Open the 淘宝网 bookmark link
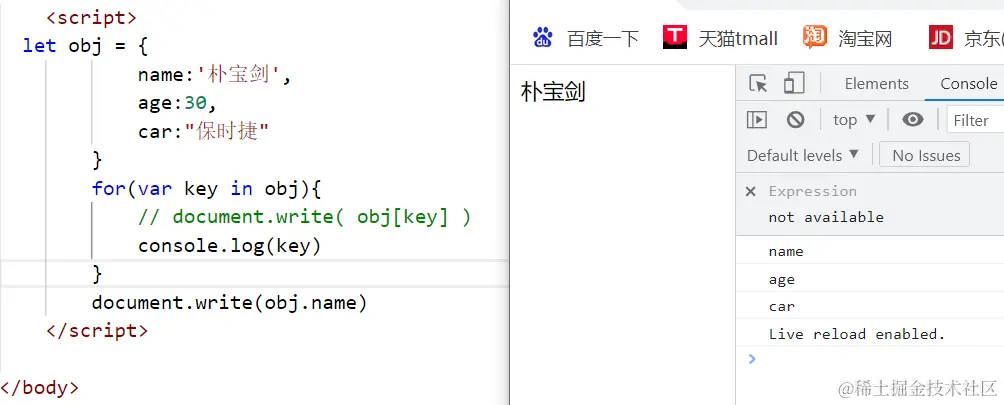 point(865,39)
